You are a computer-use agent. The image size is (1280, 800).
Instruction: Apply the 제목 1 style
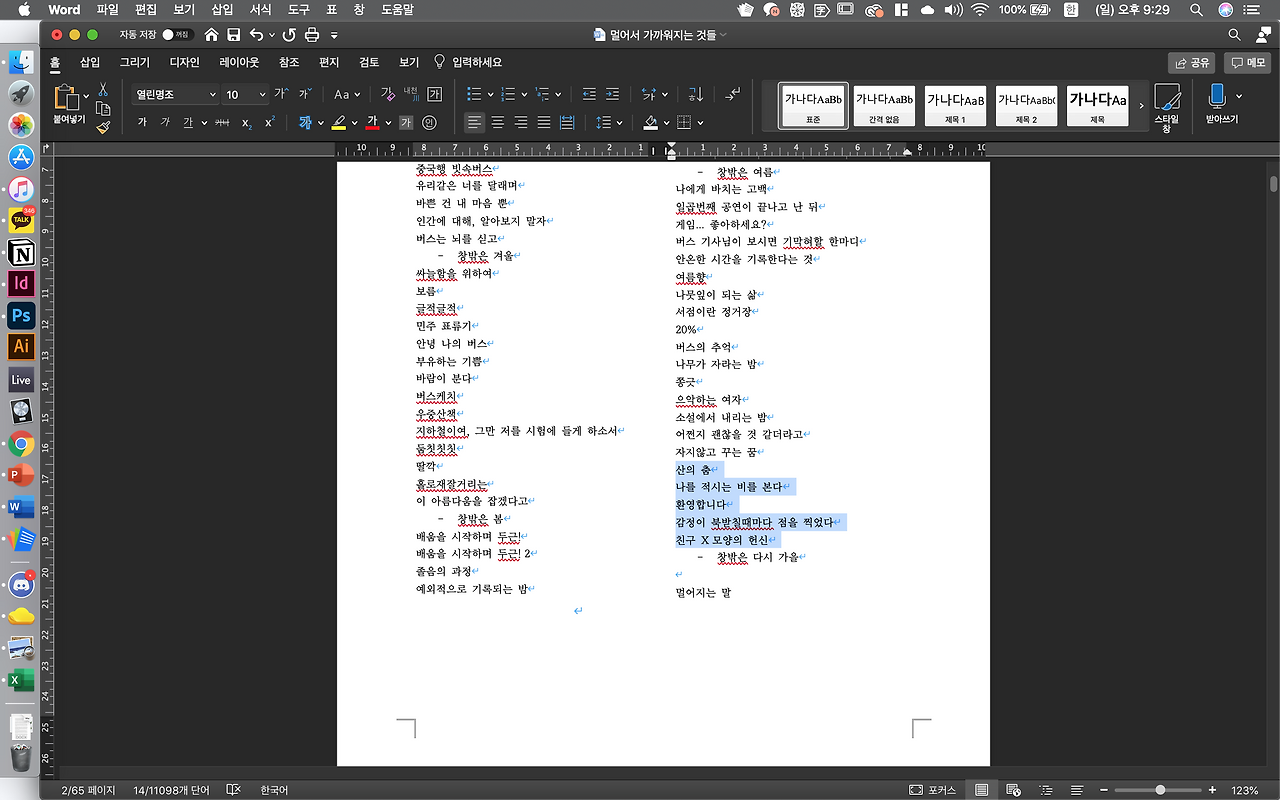tap(955, 104)
